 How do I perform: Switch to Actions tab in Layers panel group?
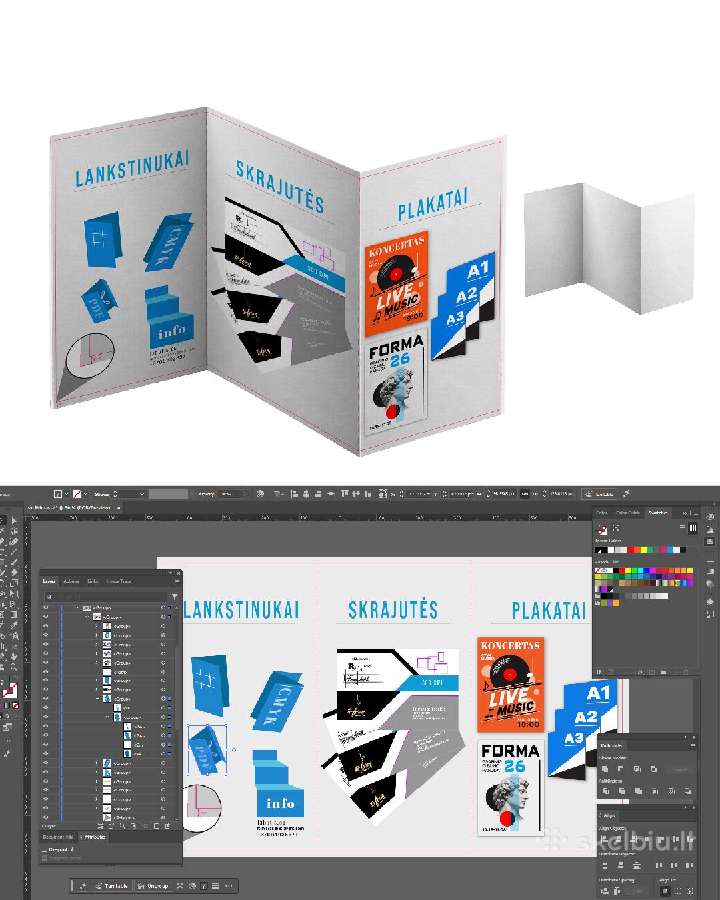pyautogui.click(x=71, y=581)
